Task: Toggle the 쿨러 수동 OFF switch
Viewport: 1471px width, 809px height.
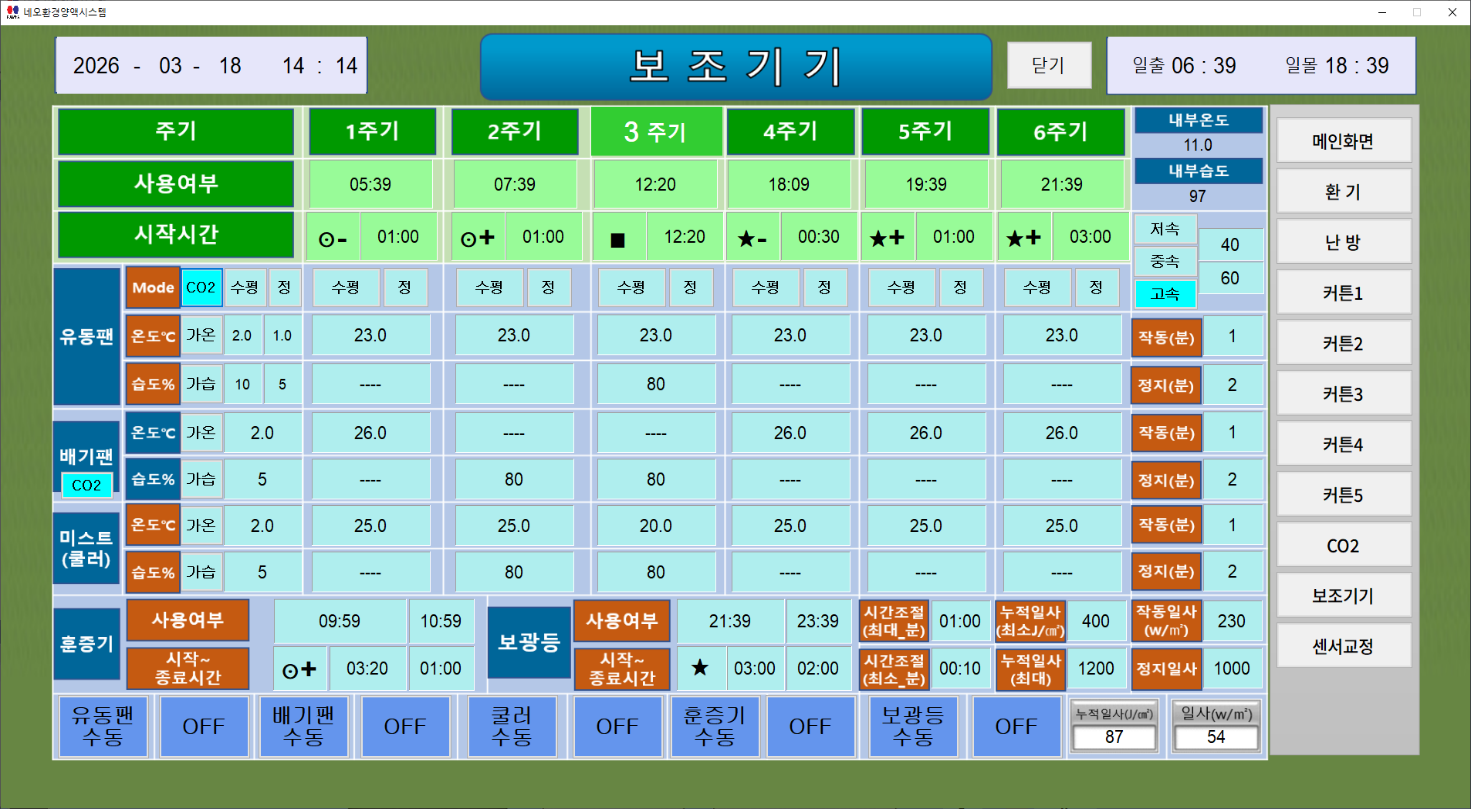Action: [617, 727]
